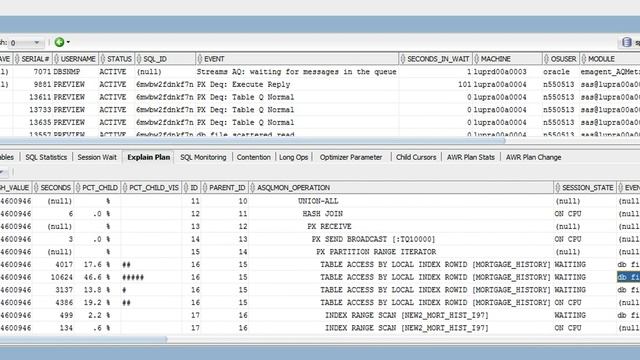Click the SECONDS column header in plan grid
This screenshot has width=640, height=360.
[x=53, y=188]
